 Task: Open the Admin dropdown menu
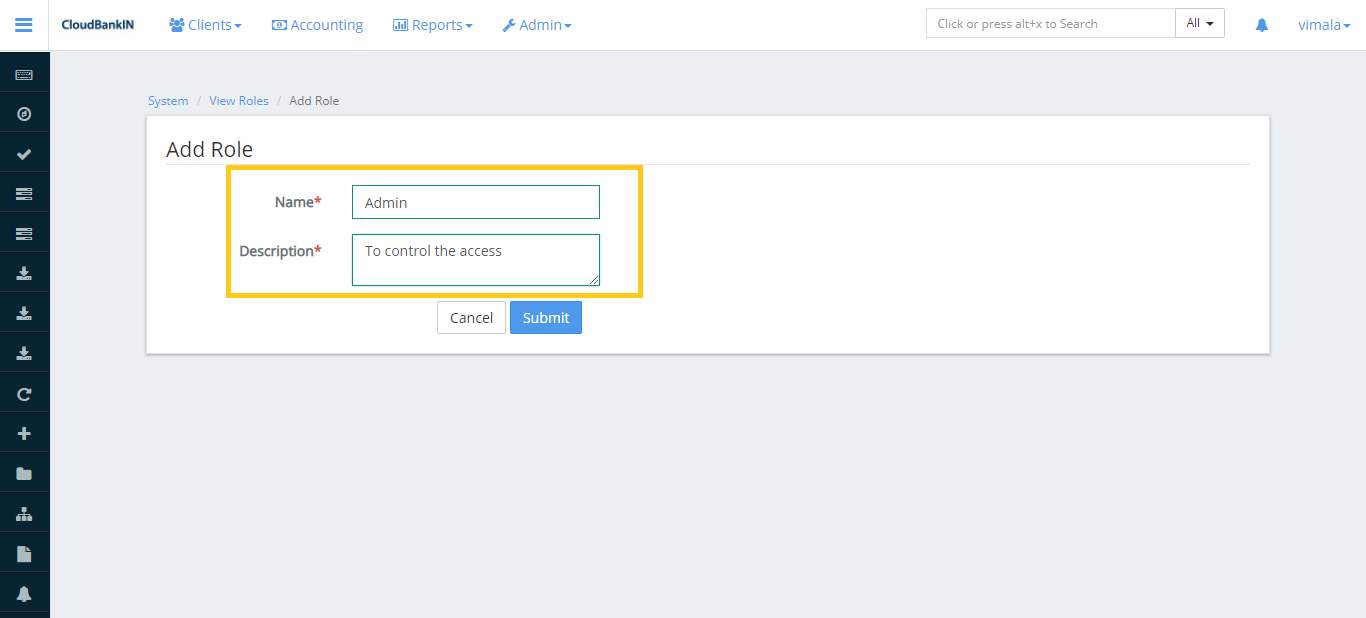537,25
